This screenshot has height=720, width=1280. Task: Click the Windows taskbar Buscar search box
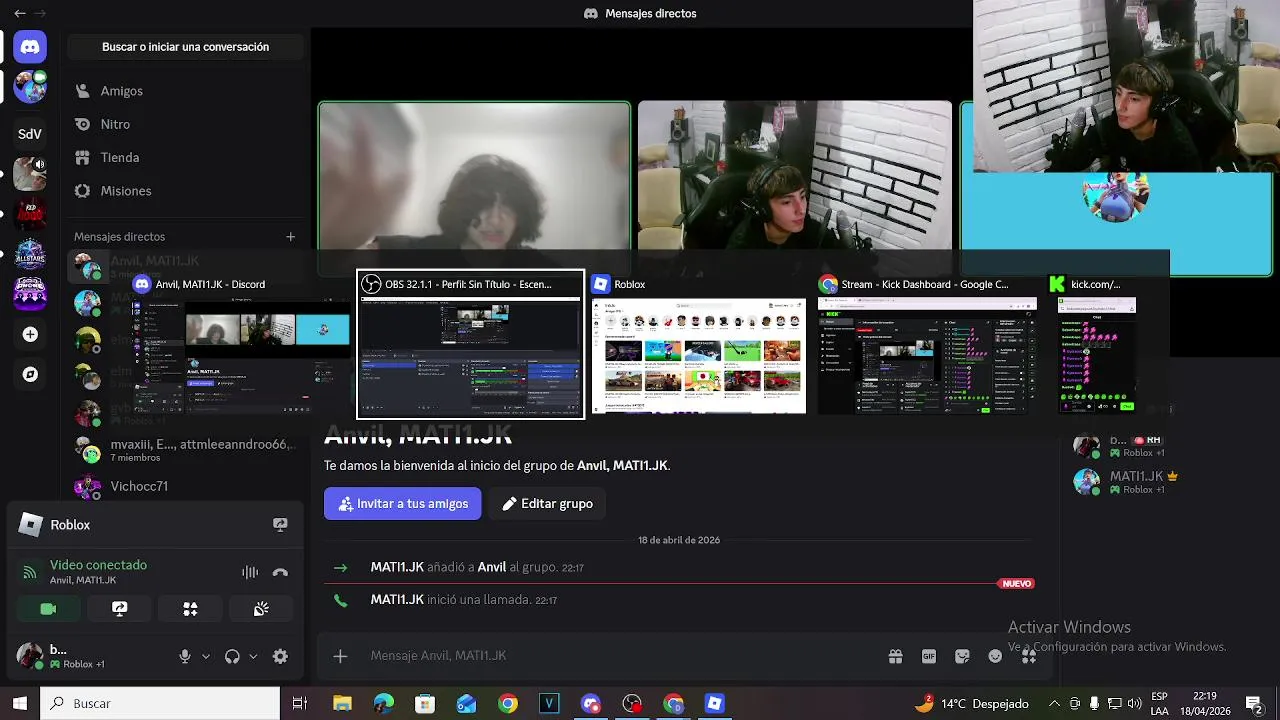point(160,703)
